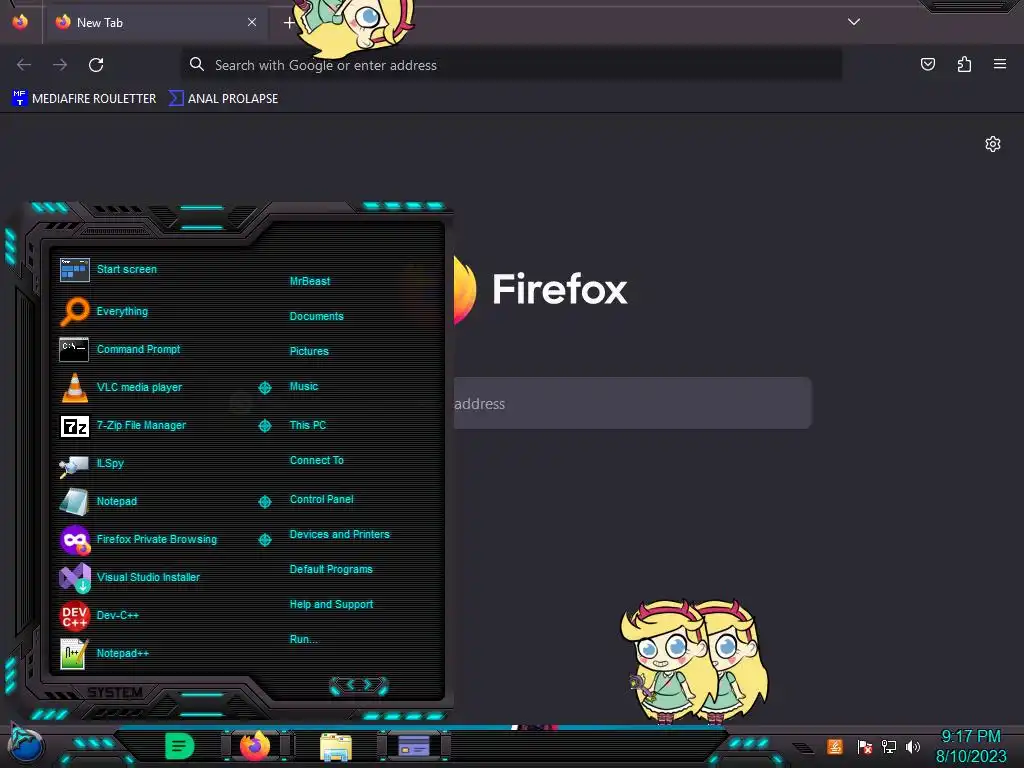Open Action Center flag tray icon
1024x768 pixels.
tap(865, 746)
